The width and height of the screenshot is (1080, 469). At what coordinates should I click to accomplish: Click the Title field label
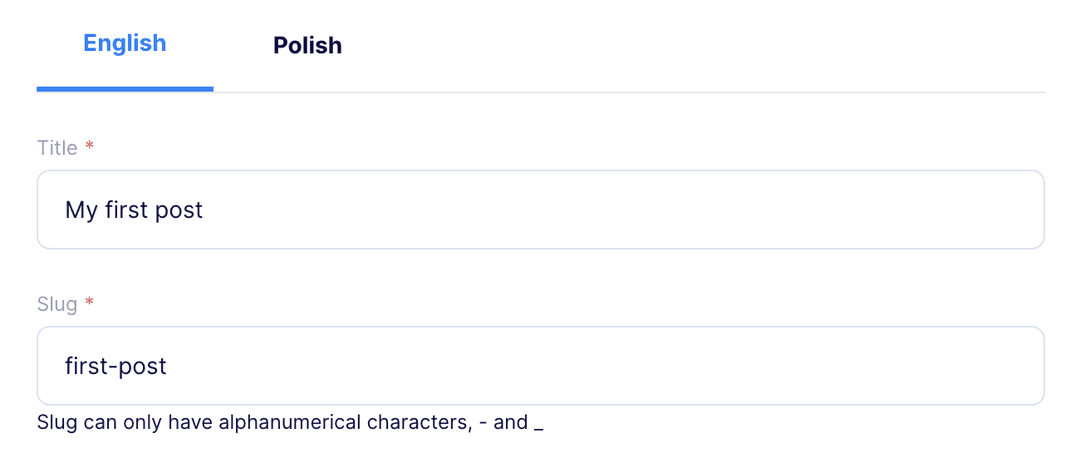(x=57, y=148)
